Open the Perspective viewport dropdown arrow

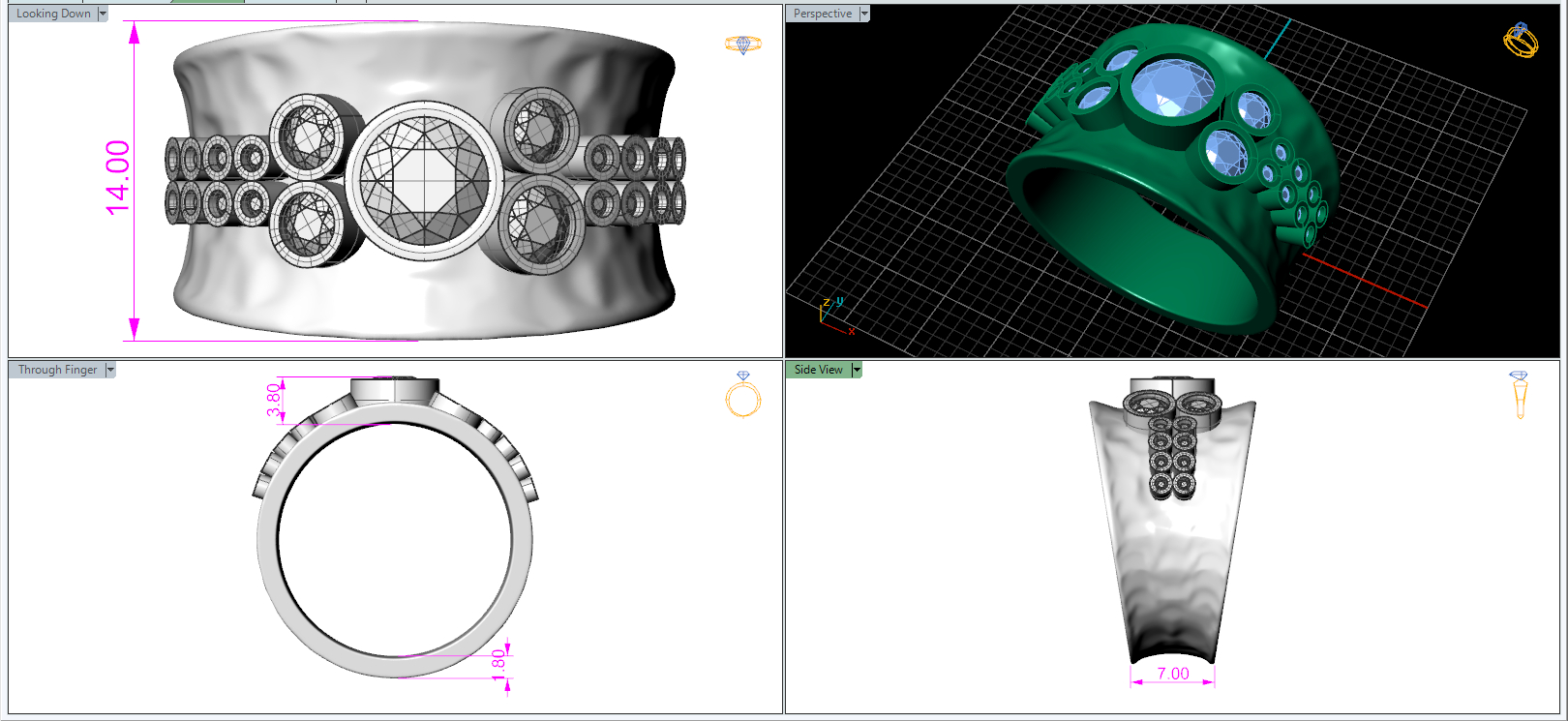864,14
